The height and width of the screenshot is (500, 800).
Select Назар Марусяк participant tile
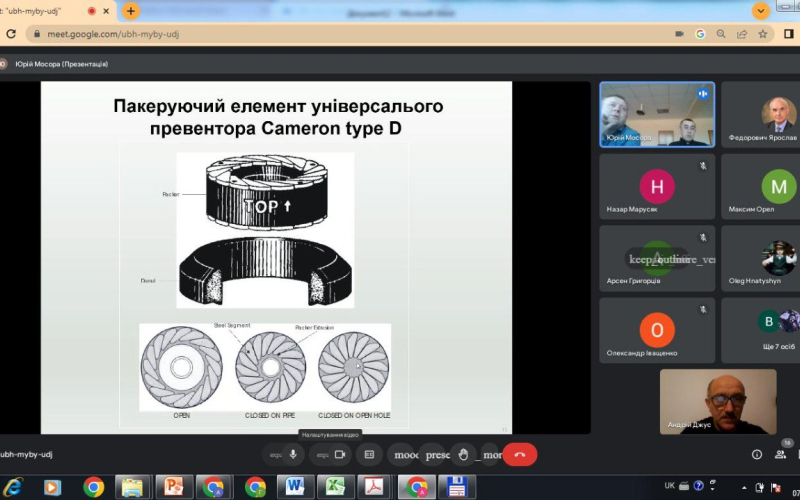point(657,187)
